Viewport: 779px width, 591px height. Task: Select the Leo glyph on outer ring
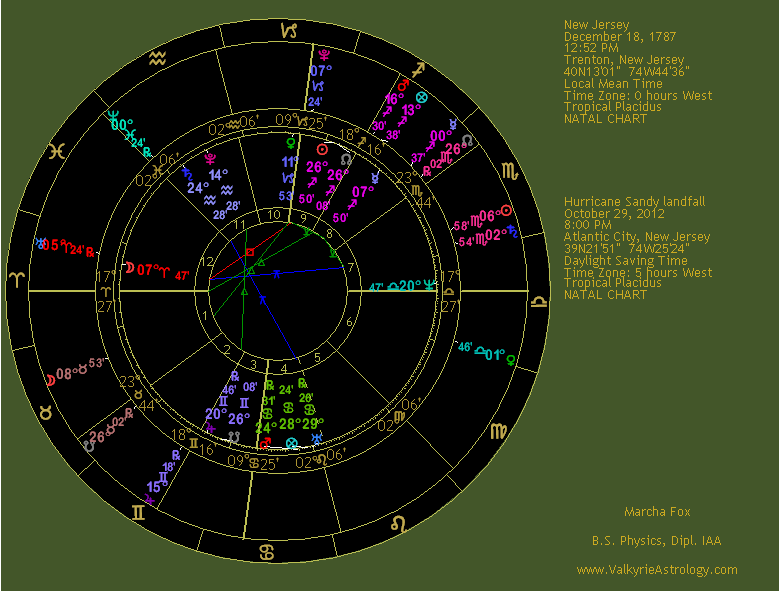397,523
